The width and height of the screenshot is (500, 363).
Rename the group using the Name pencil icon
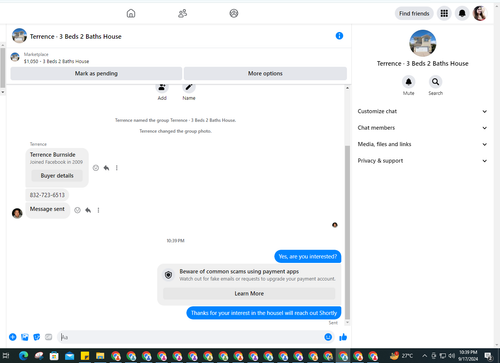189,88
